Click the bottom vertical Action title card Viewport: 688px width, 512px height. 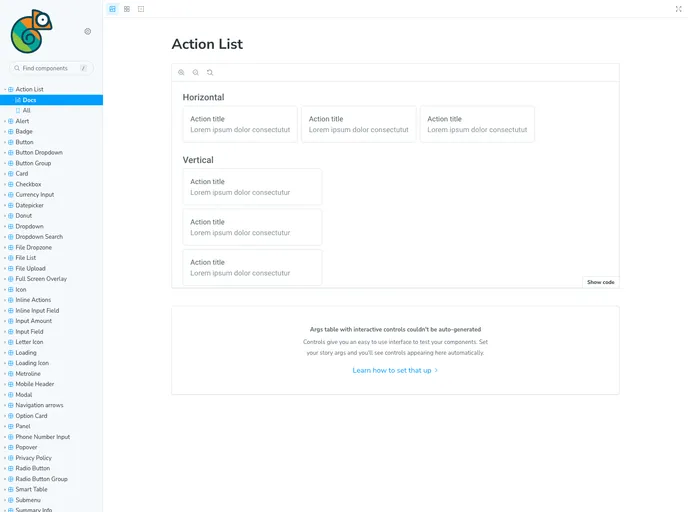pyautogui.click(x=252, y=268)
